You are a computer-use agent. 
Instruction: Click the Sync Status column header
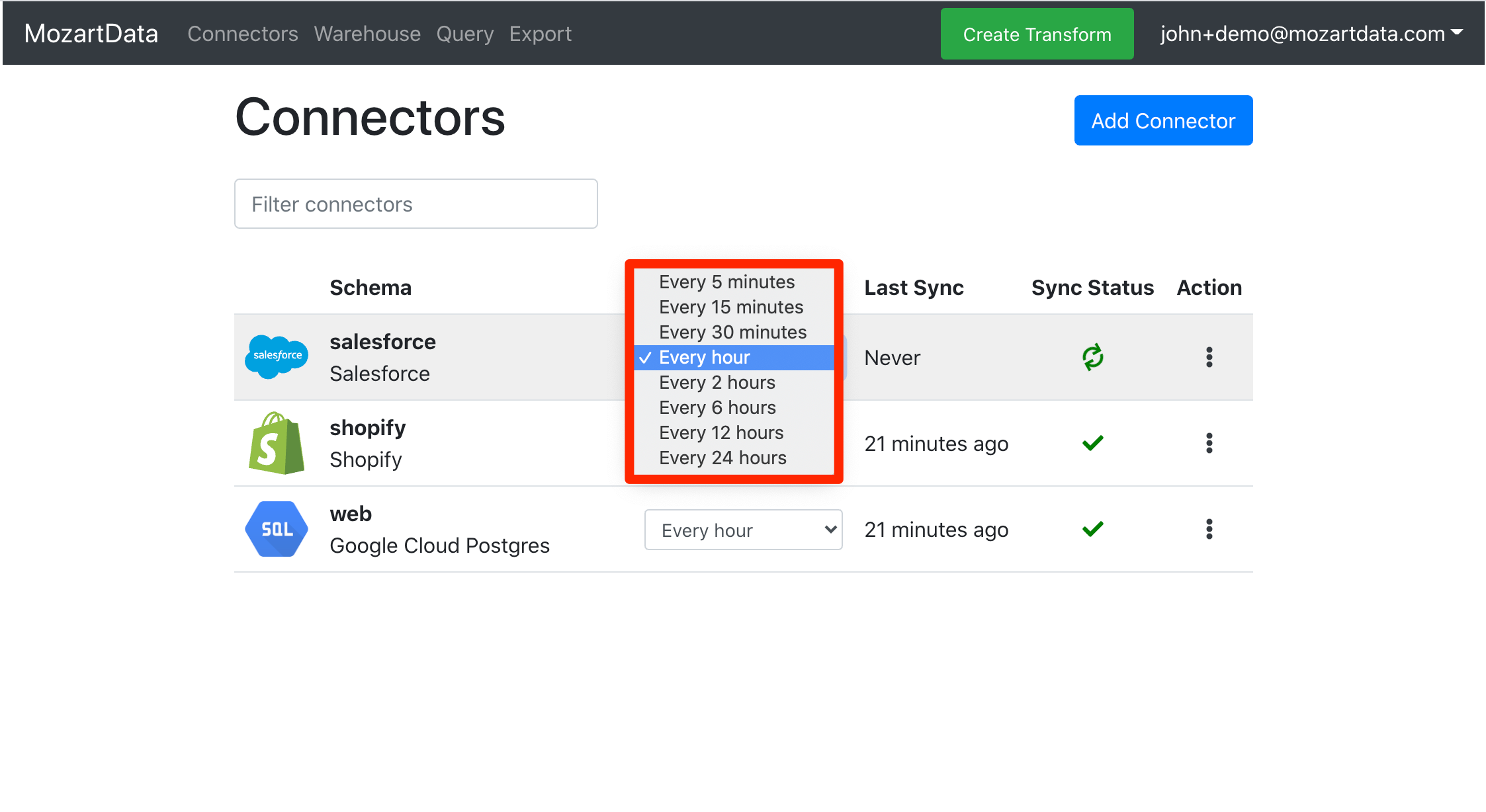(1092, 288)
